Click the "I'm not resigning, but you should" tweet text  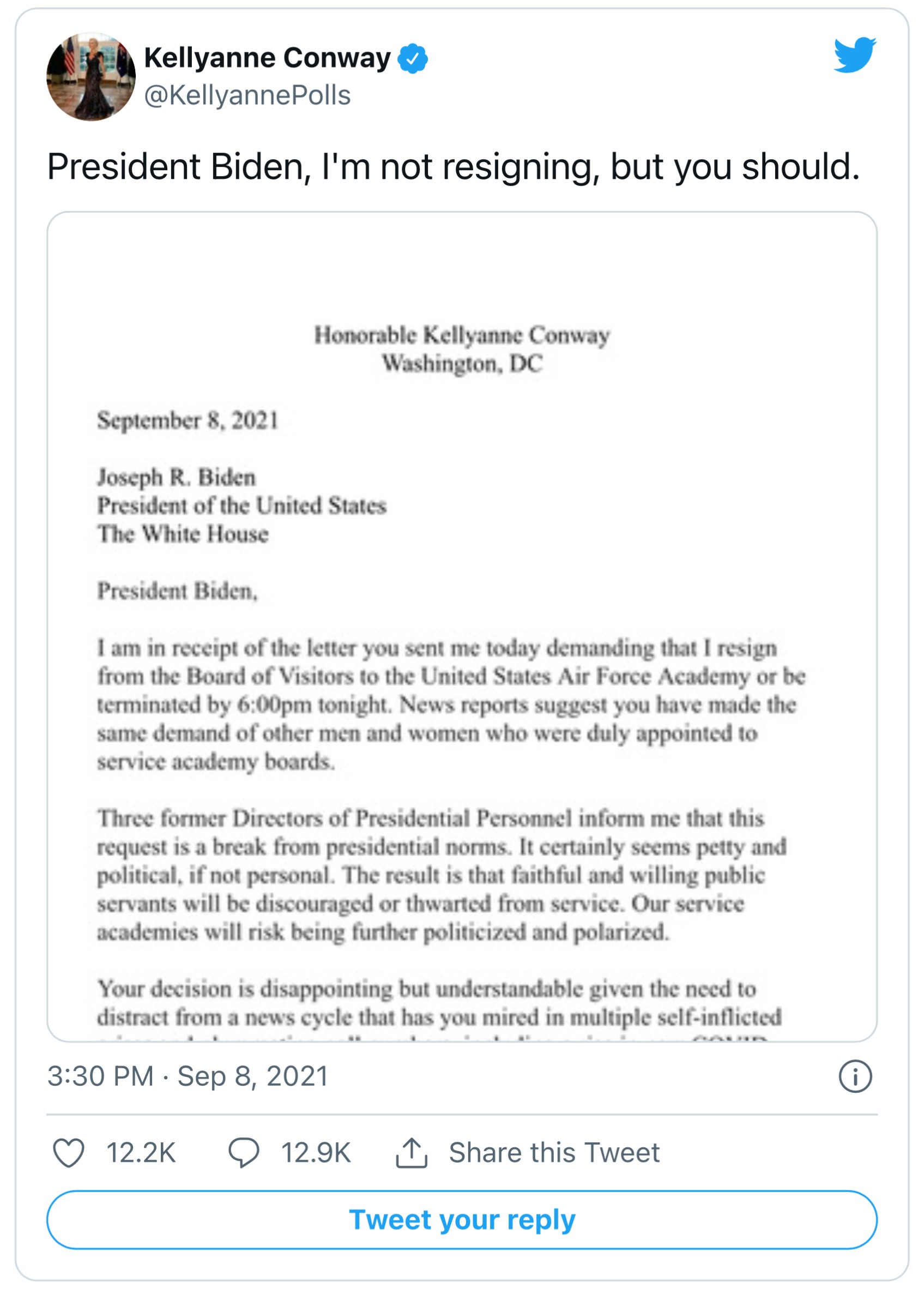point(453,167)
